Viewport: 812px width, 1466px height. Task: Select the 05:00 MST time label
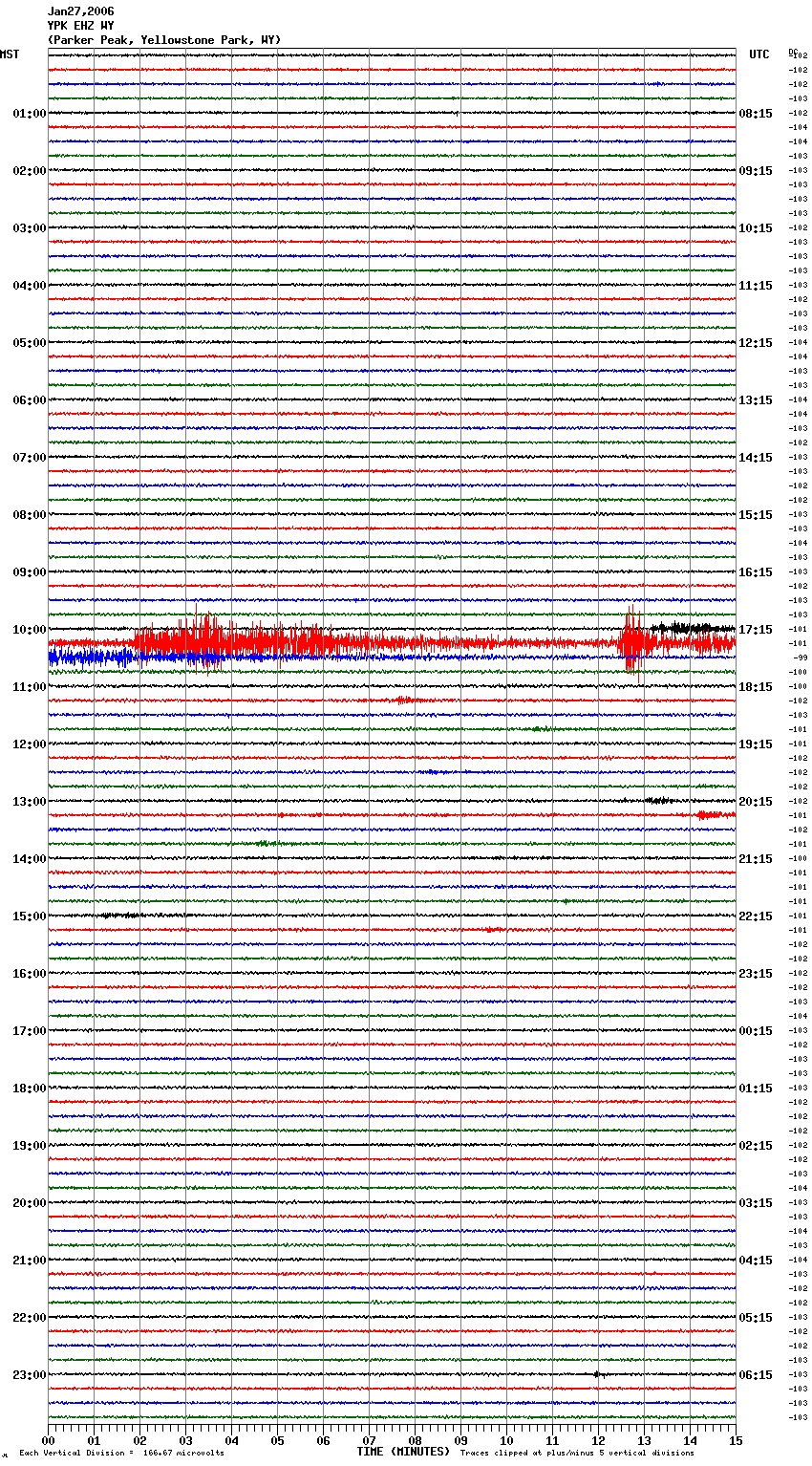coord(30,343)
